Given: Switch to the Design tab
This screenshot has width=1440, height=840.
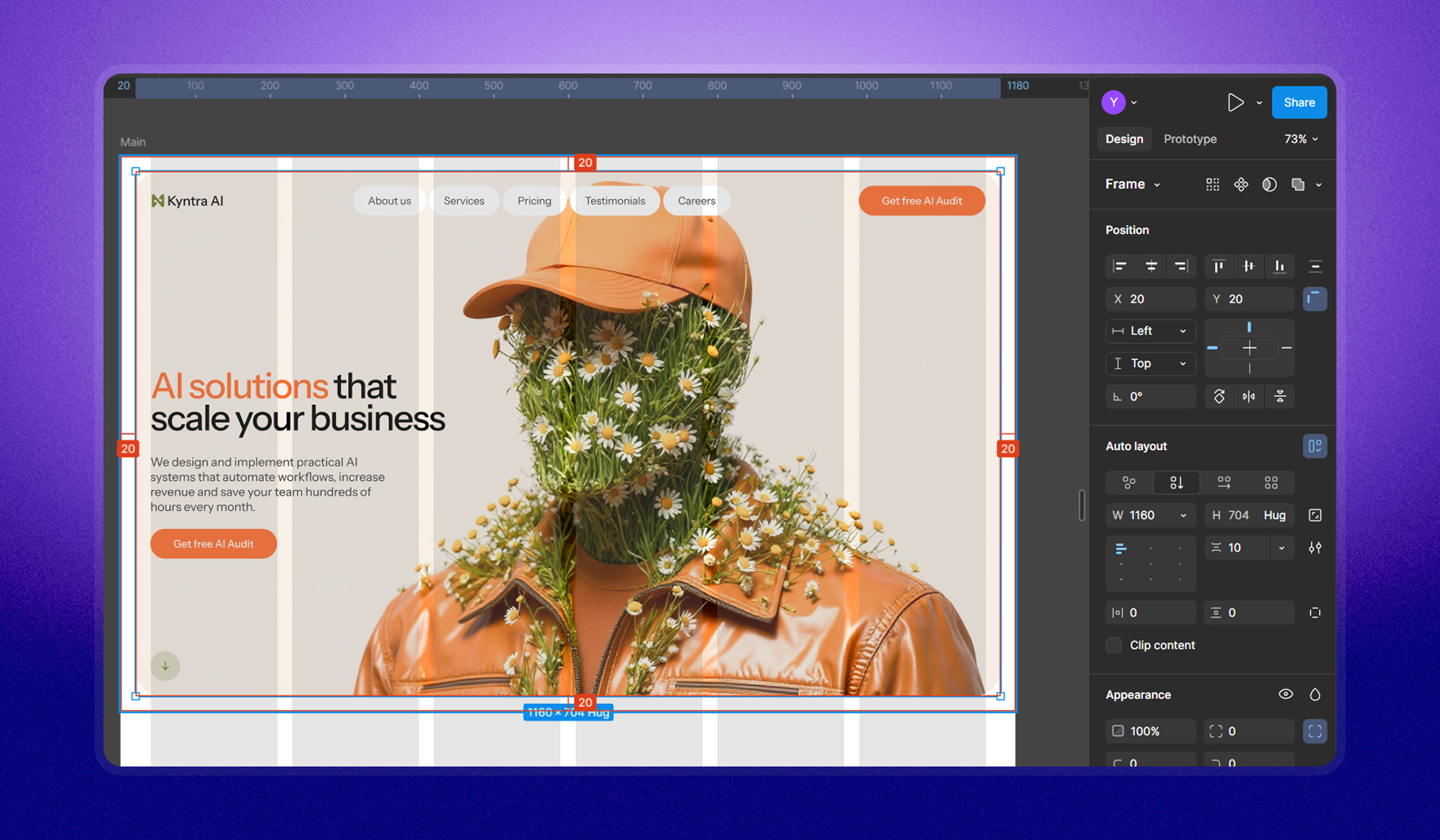Looking at the screenshot, I should pyautogui.click(x=1123, y=139).
